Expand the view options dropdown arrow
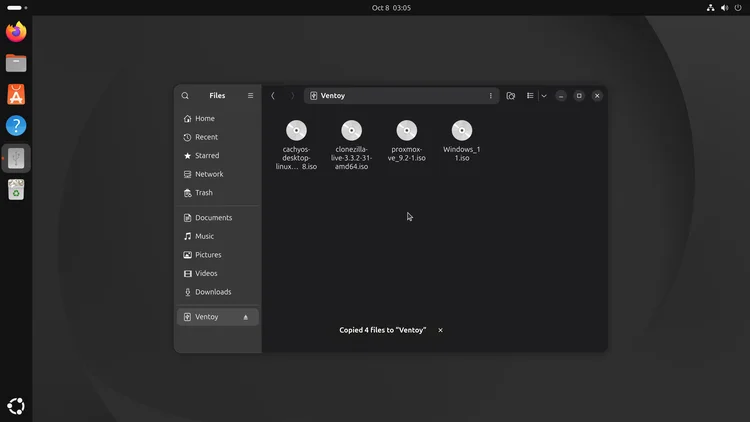This screenshot has width=750, height=422. (544, 96)
